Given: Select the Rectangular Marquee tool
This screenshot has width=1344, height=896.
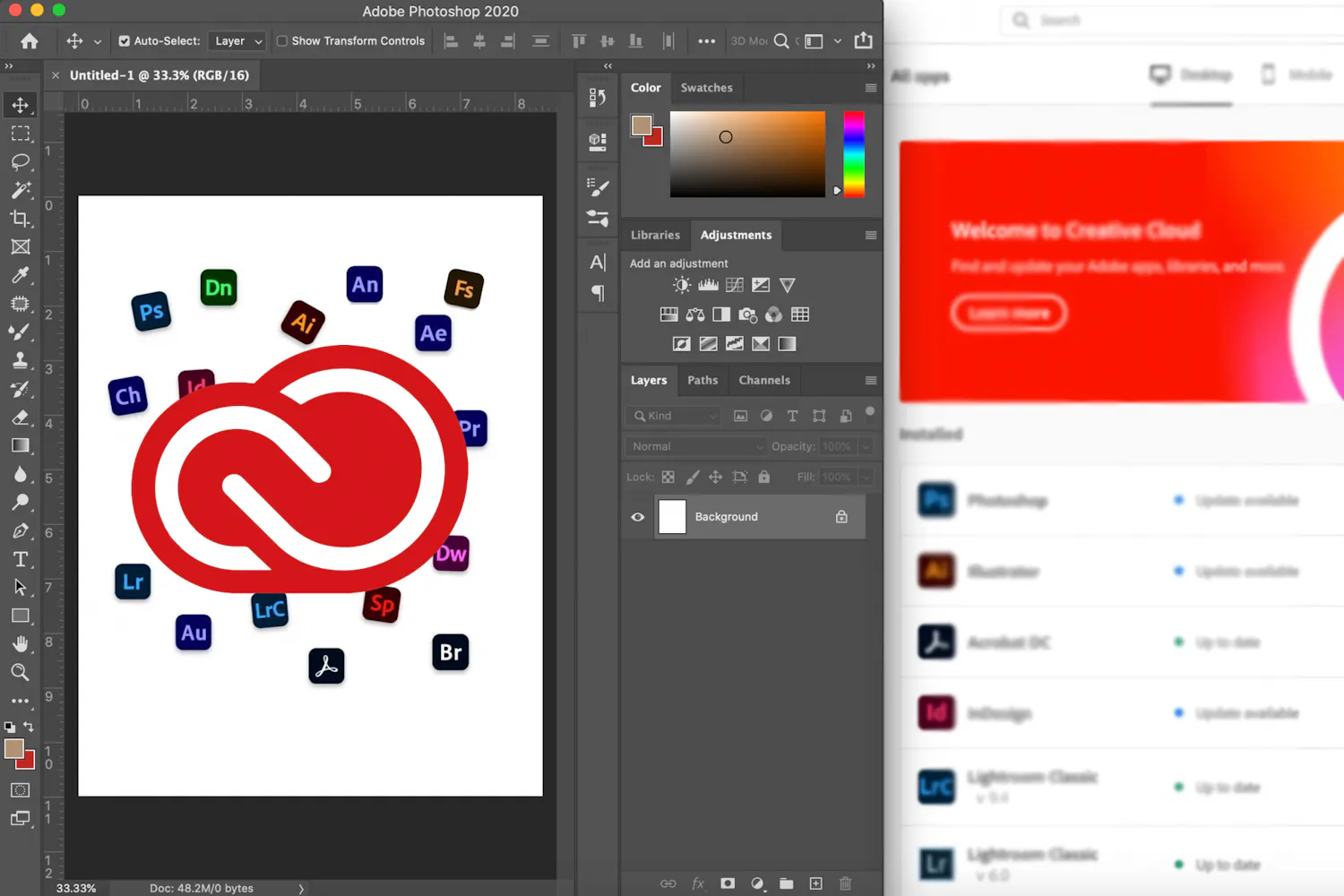Looking at the screenshot, I should 20,134.
